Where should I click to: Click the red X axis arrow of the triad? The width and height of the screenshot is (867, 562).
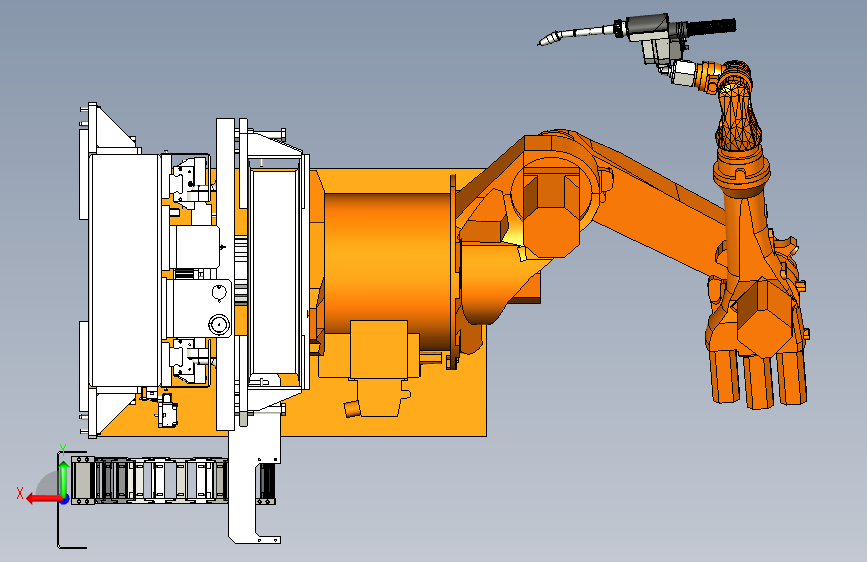pos(43,499)
